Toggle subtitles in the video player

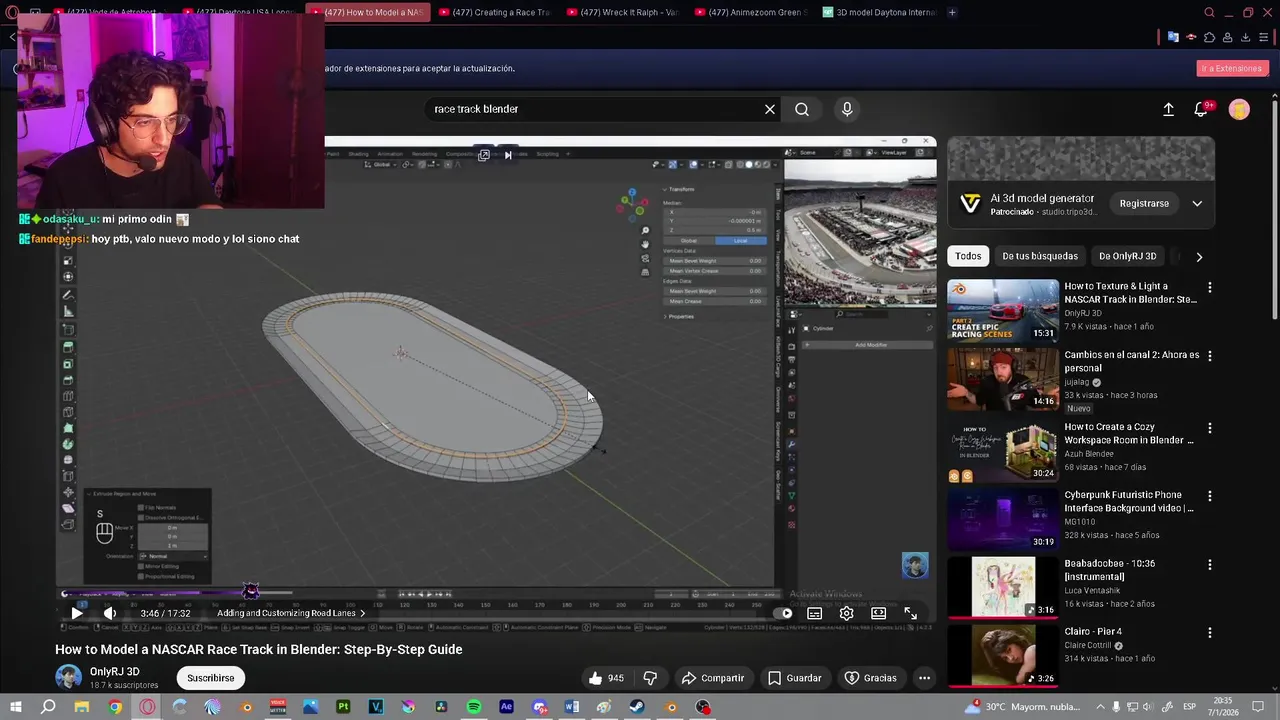(815, 613)
